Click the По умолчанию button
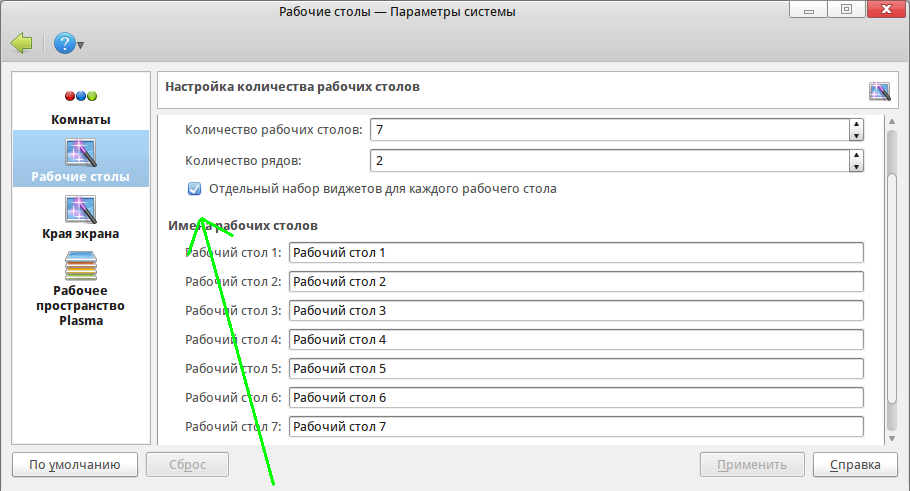 tap(75, 465)
